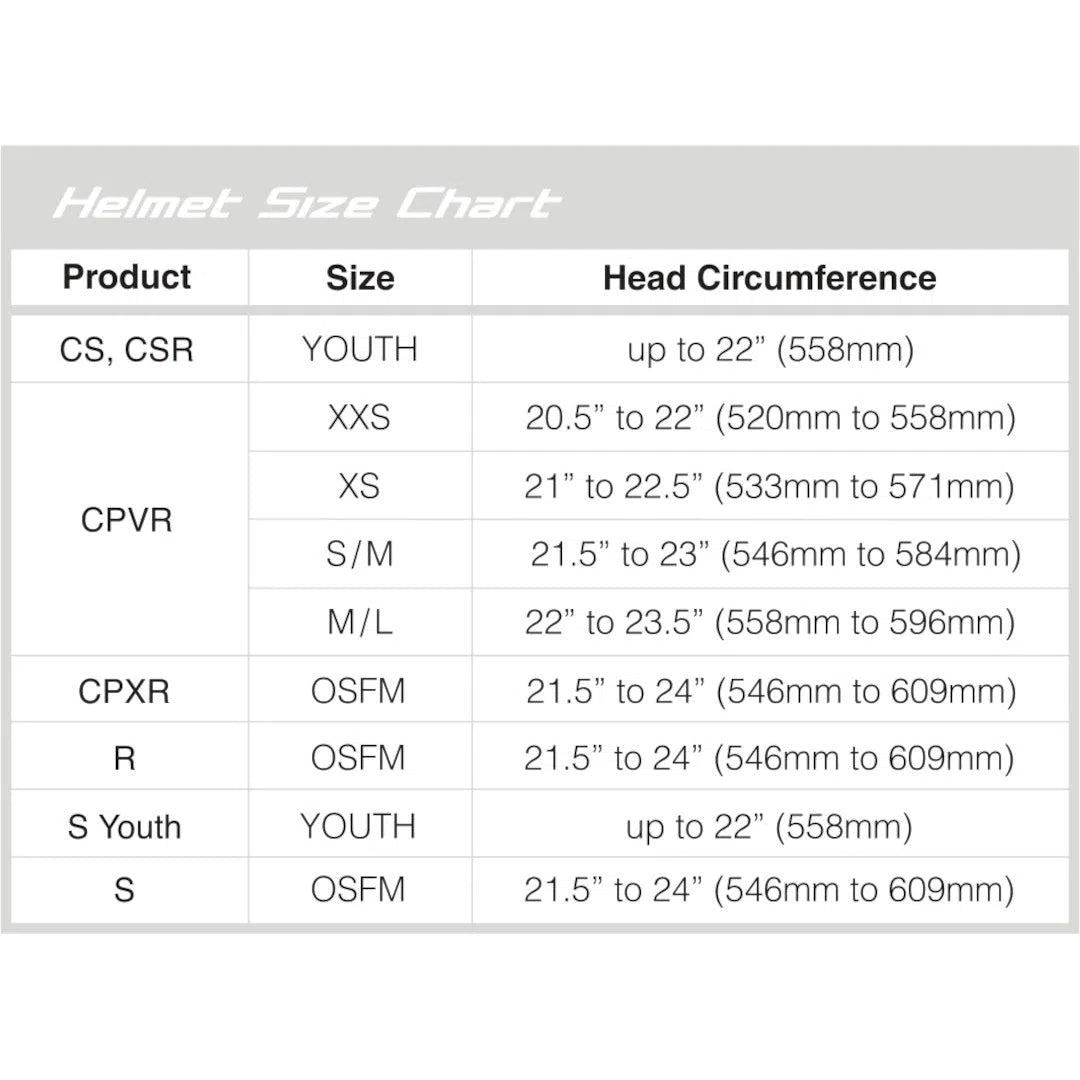The image size is (1080, 1080).
Task: Click the XXS size cell
Action: pyautogui.click(x=359, y=418)
